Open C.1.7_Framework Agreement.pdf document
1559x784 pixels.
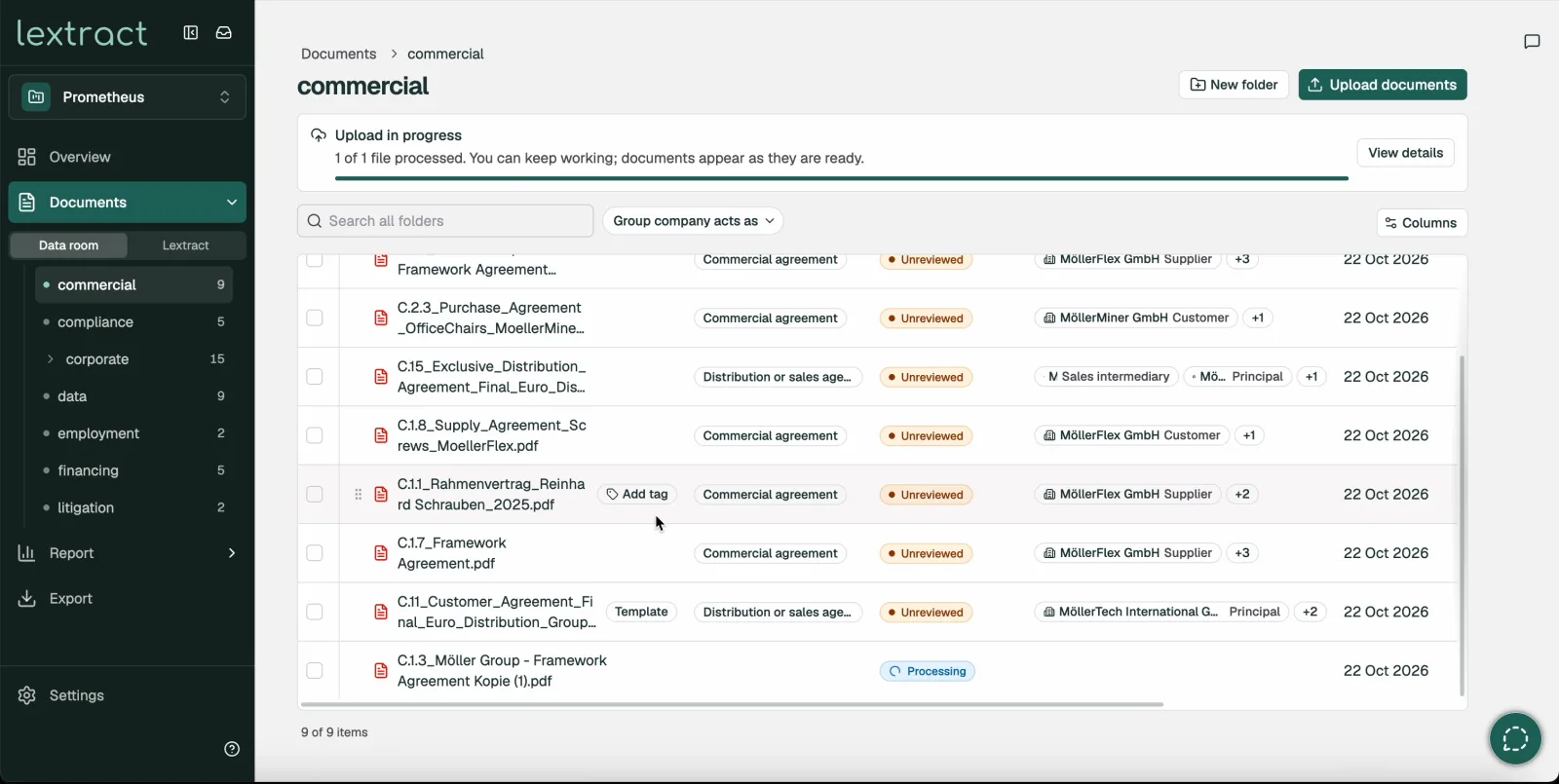point(451,553)
